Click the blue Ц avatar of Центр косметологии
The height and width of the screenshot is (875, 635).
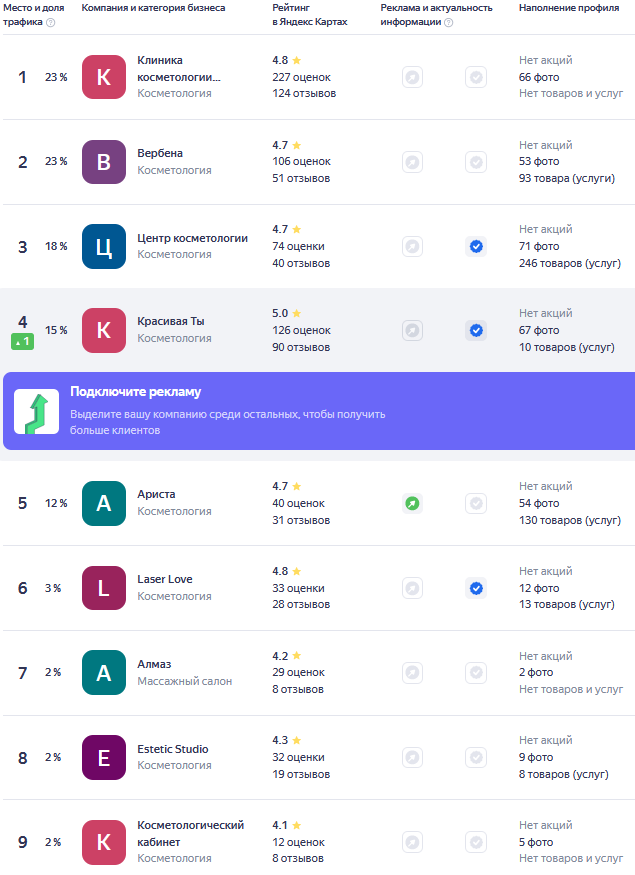[x=104, y=247]
